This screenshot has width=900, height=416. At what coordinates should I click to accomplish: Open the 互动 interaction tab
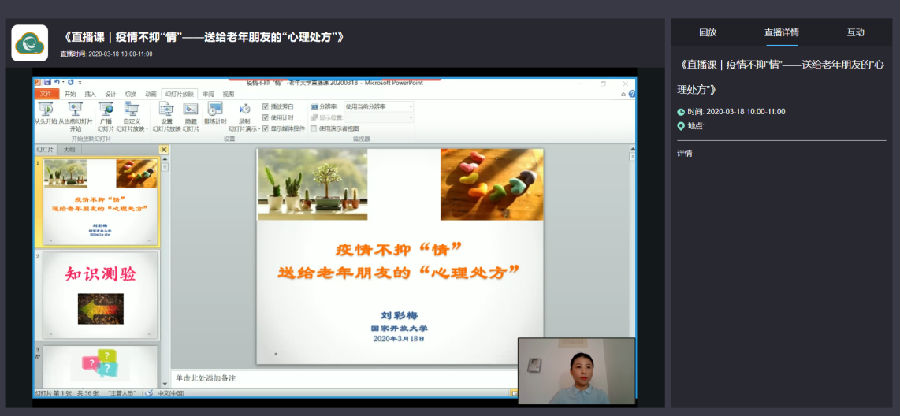pyautogui.click(x=856, y=32)
